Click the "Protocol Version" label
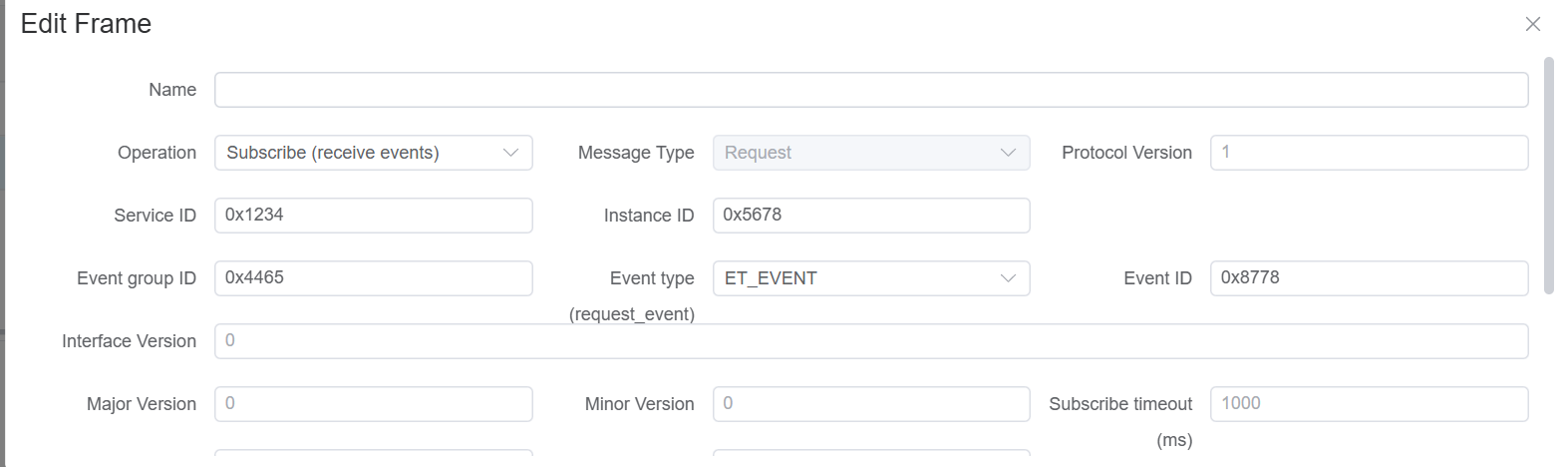 (1126, 153)
